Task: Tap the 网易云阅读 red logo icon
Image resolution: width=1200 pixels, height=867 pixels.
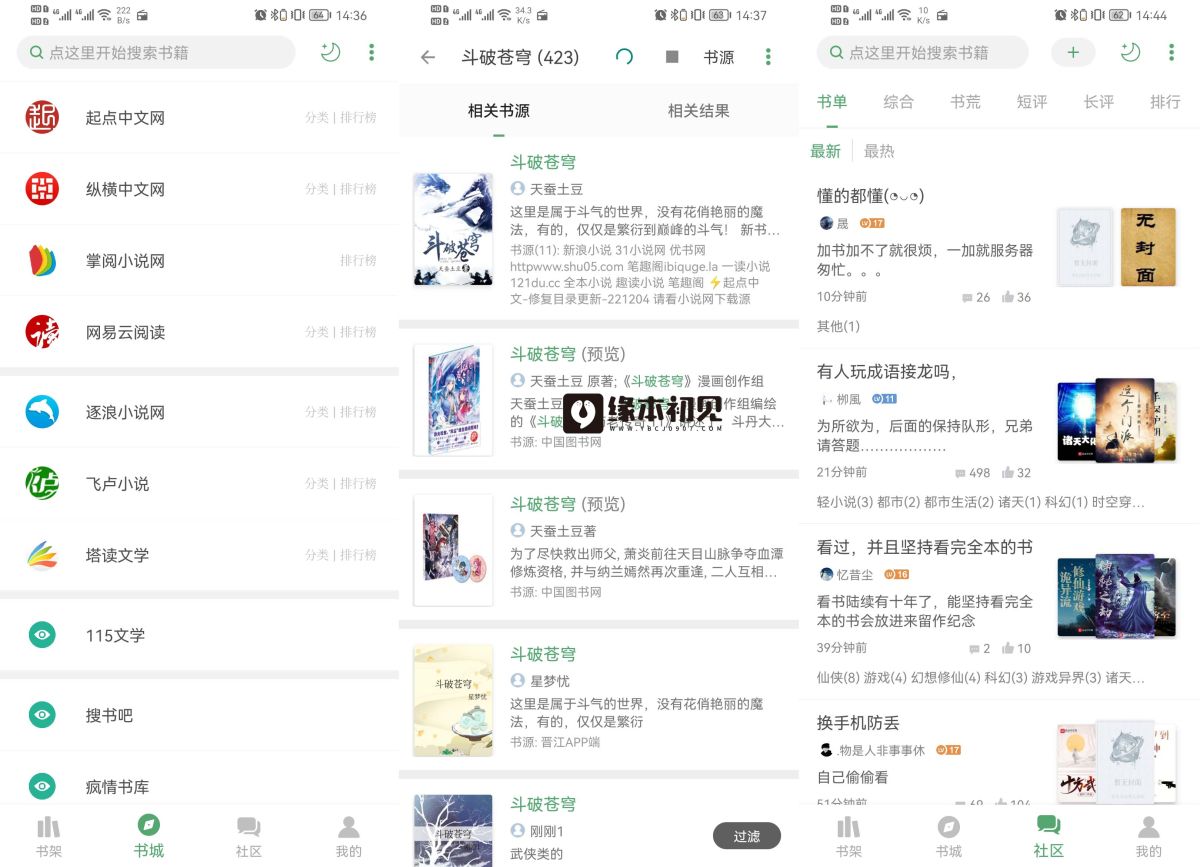Action: point(42,332)
